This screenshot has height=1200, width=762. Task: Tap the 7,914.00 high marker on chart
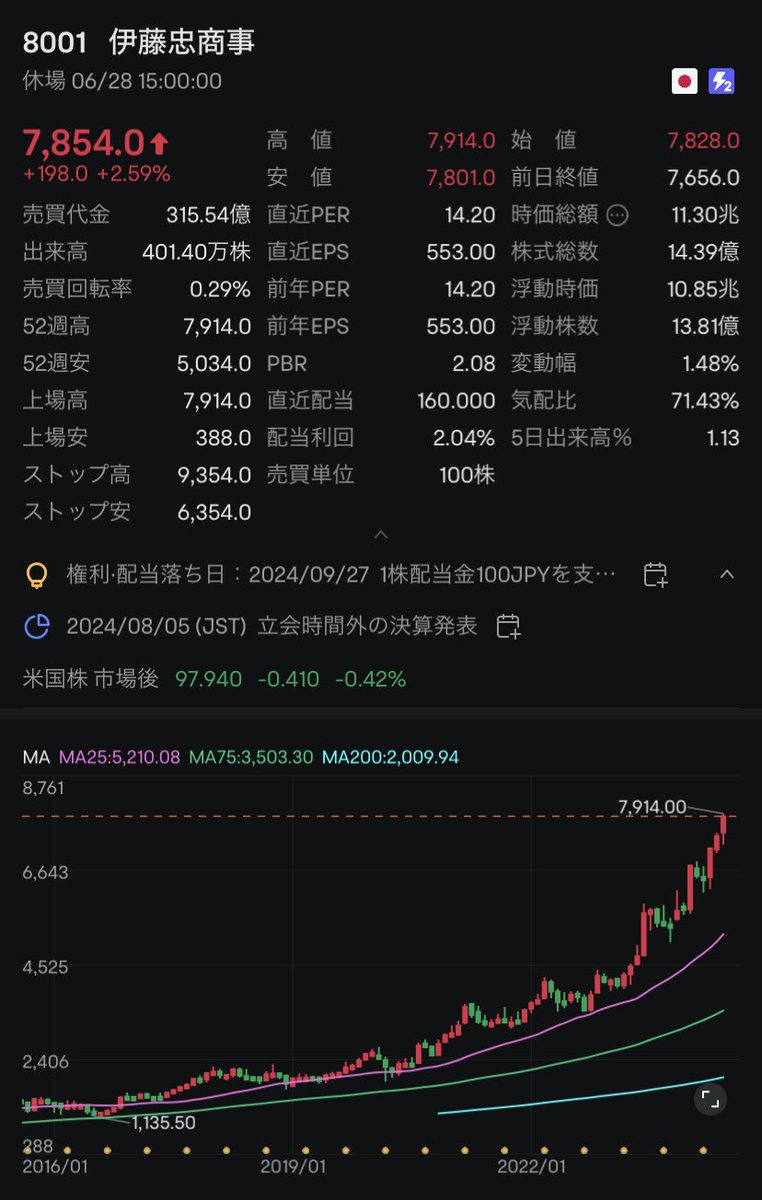[653, 807]
